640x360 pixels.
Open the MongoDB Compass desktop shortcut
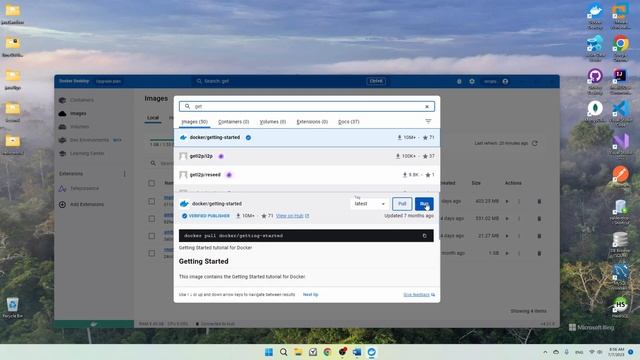point(595,112)
